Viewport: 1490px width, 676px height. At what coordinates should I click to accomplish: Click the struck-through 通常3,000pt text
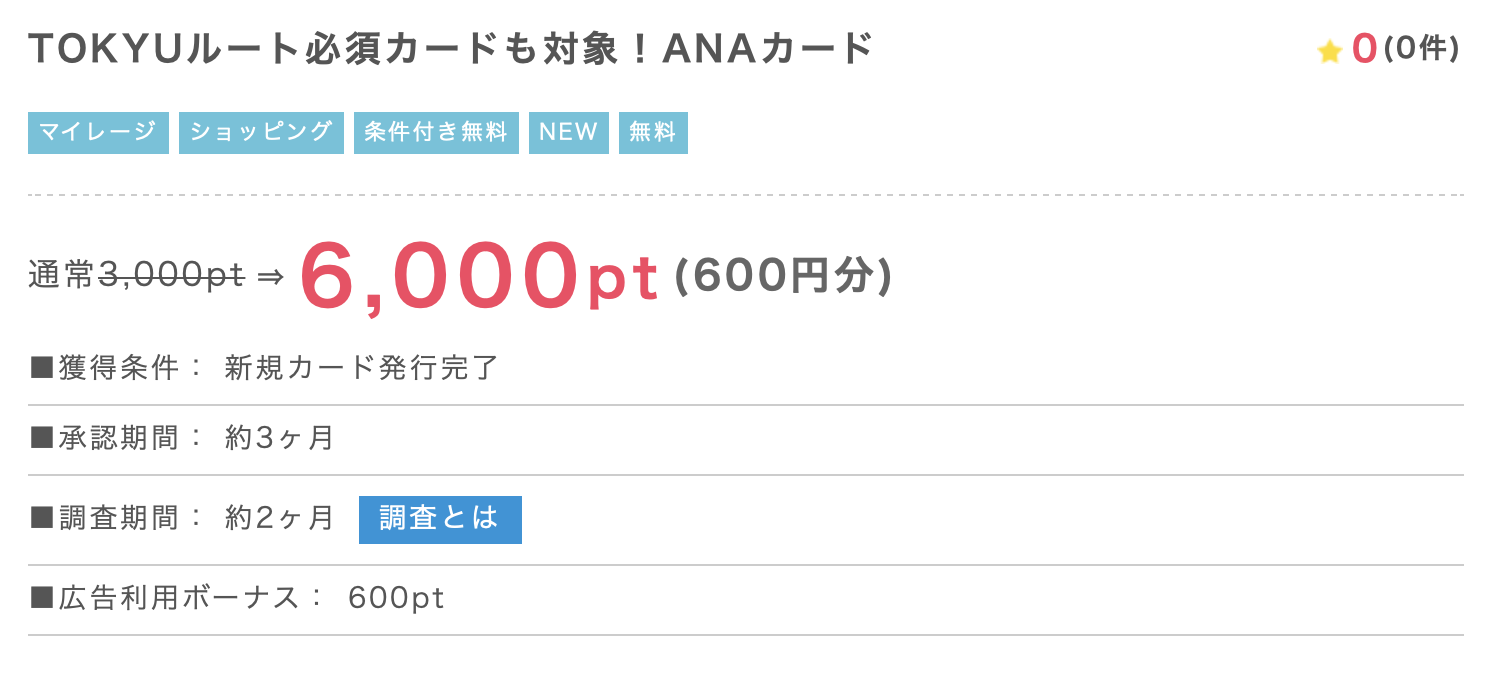[x=136, y=276]
